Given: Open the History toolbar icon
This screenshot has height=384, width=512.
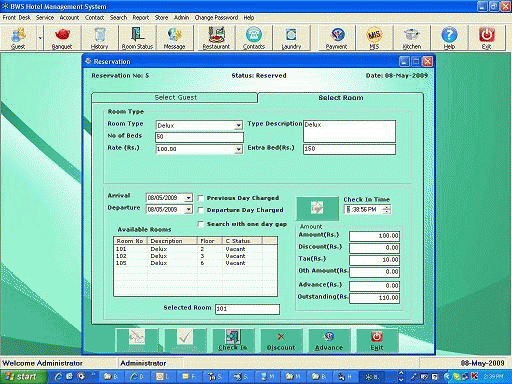Looking at the screenshot, I should (x=99, y=38).
